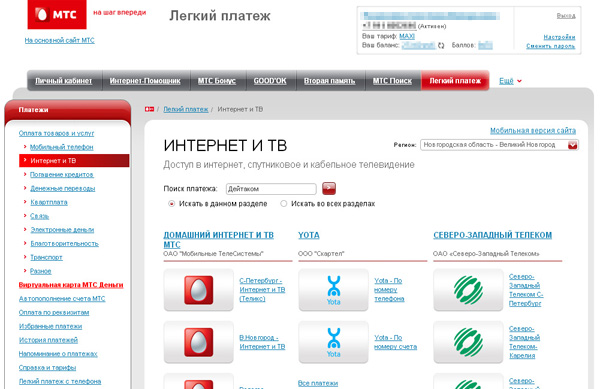
Task: Open the MAXI tariff link
Action: click(407, 36)
